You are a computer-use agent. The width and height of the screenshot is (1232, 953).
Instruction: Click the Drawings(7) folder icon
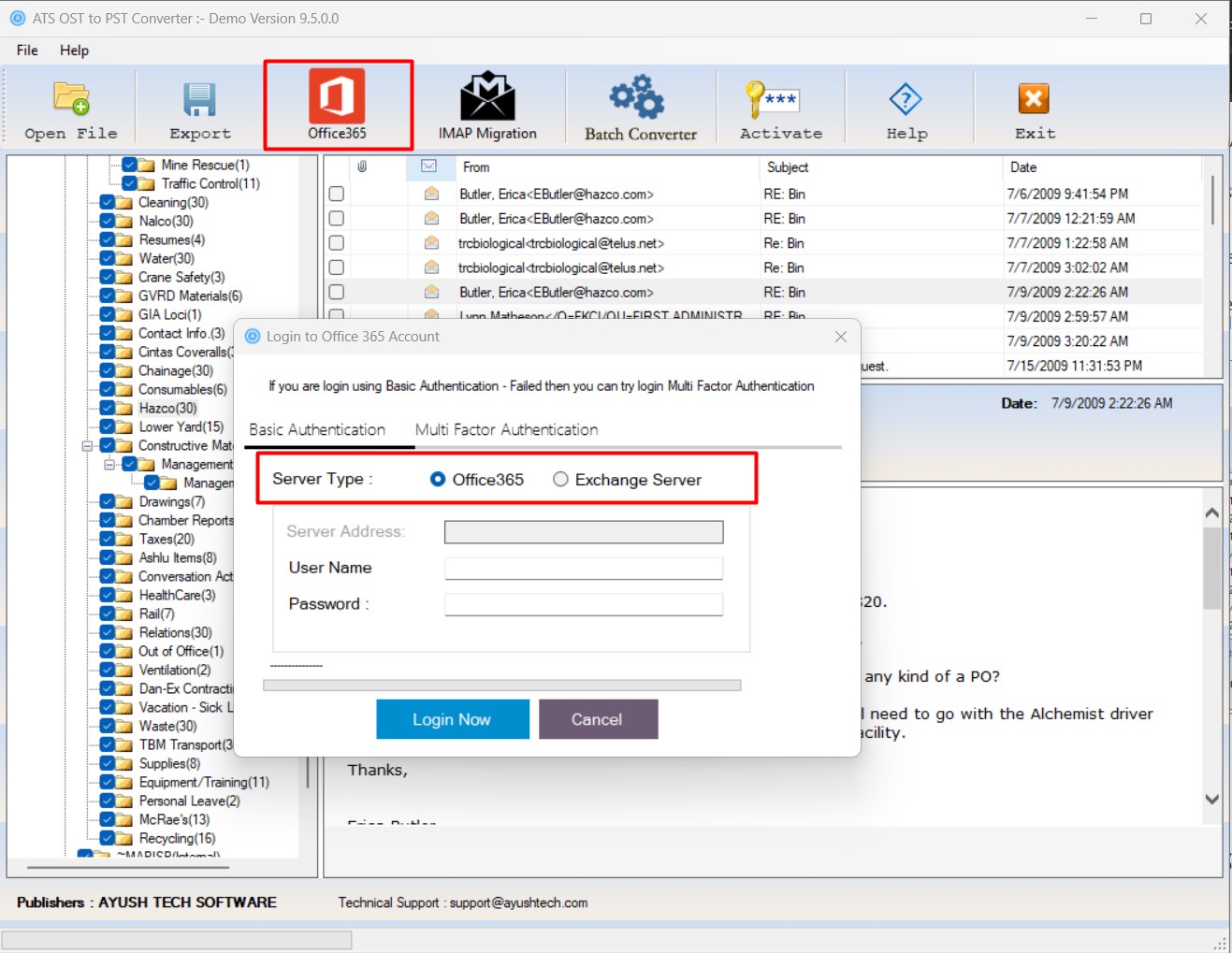(x=123, y=501)
